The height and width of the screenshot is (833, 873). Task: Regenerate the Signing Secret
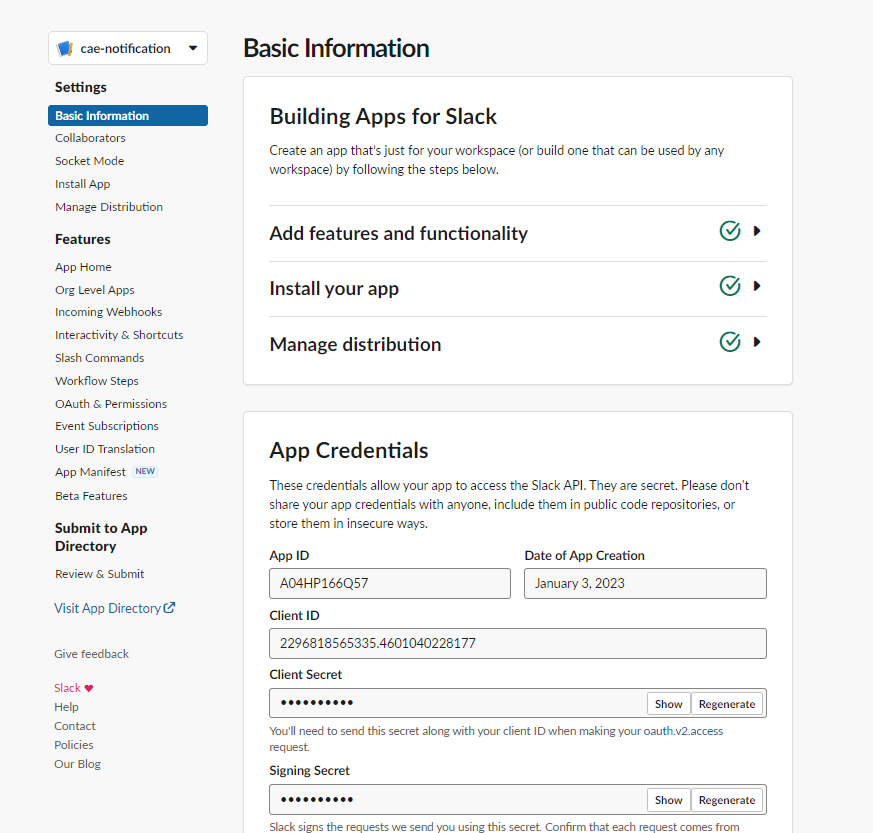click(727, 800)
